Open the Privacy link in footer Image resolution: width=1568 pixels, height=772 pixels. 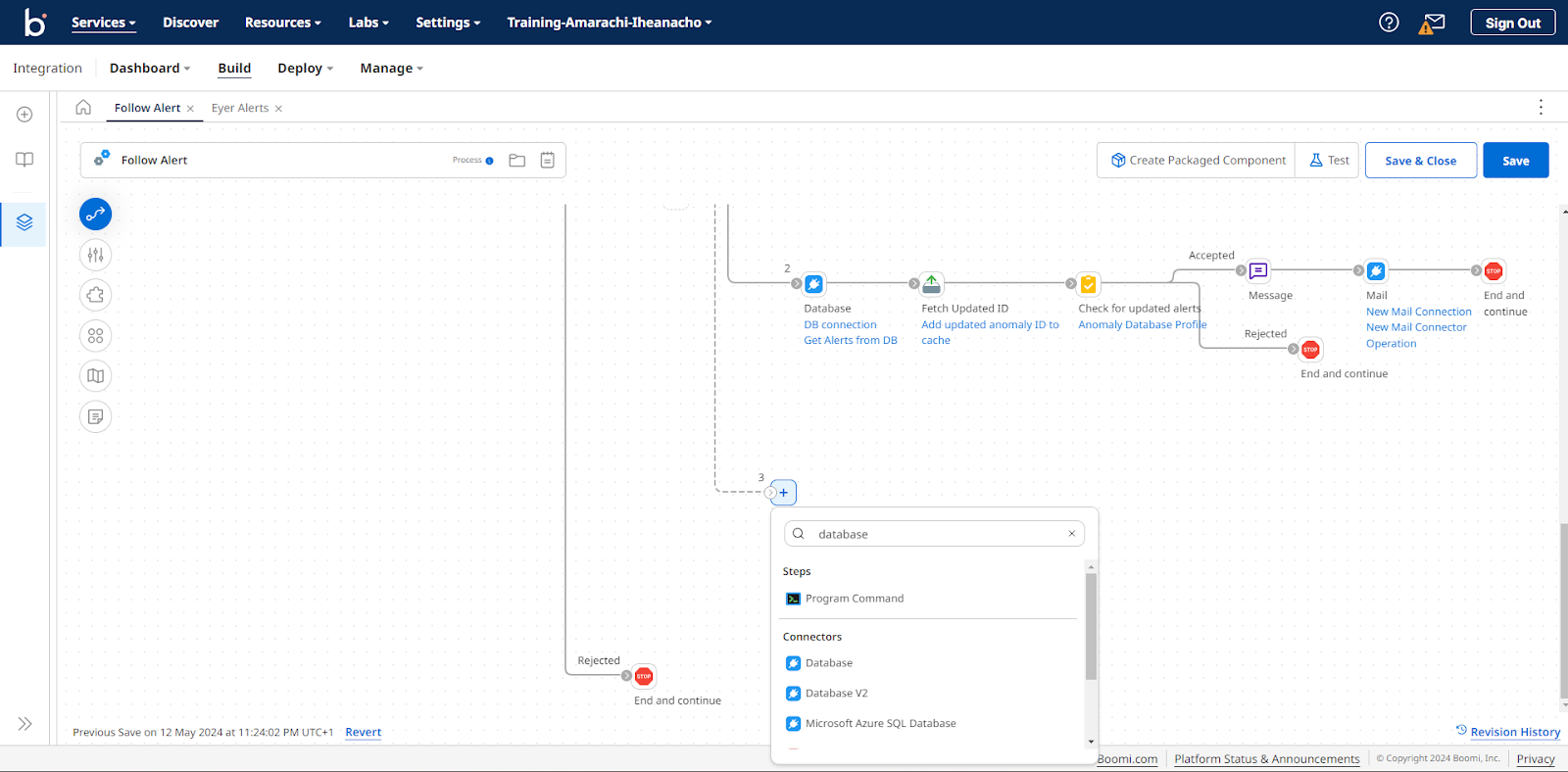[1535, 759]
